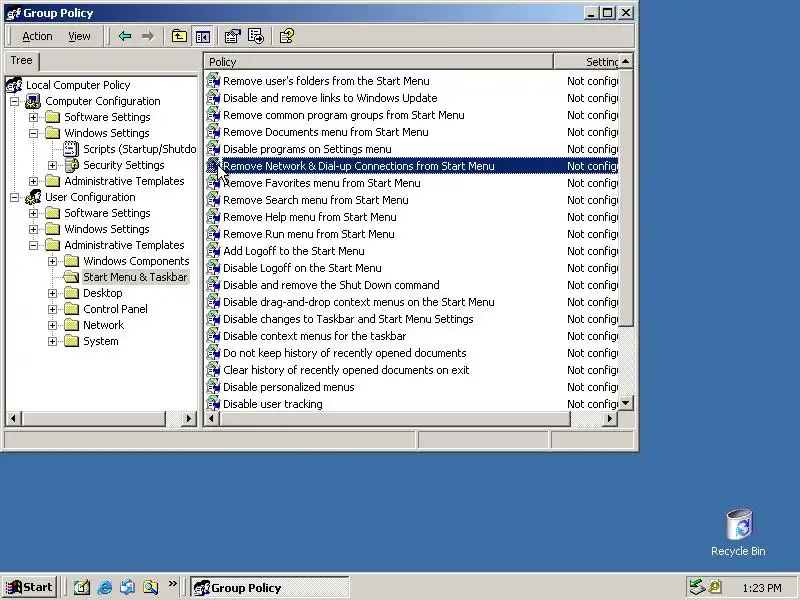Click the 1:23 PM system clock
The height and width of the screenshot is (600, 800).
pos(762,588)
